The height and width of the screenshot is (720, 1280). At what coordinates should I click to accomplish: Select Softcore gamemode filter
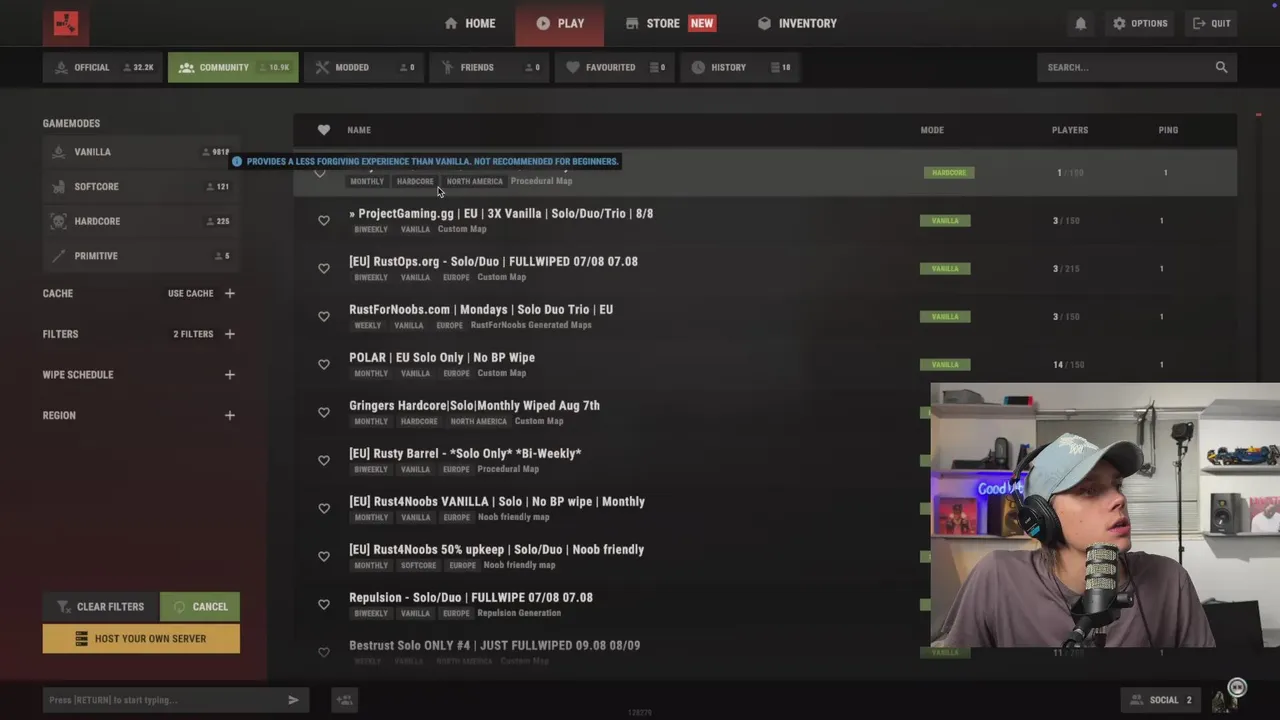pos(140,187)
